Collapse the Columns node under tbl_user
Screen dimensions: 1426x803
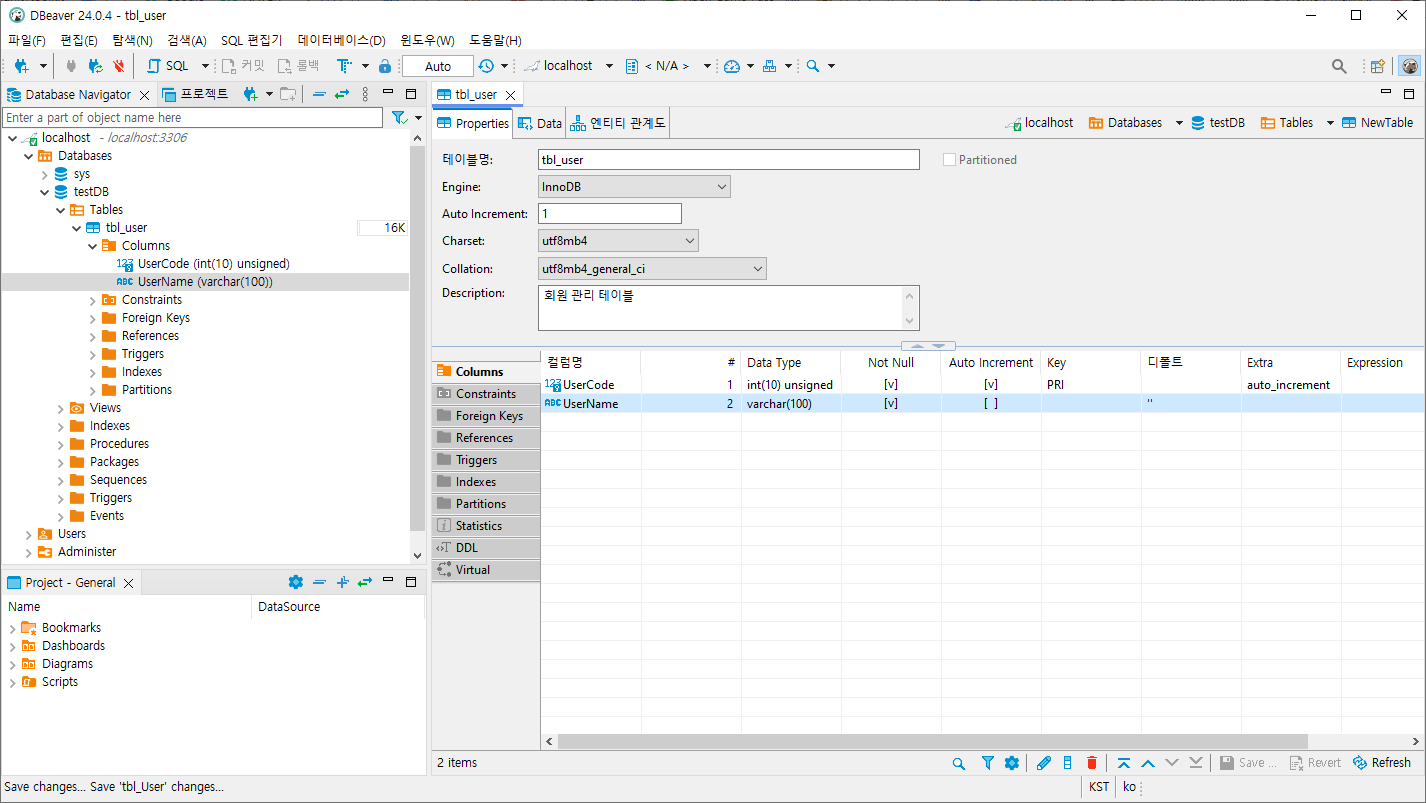pos(93,246)
